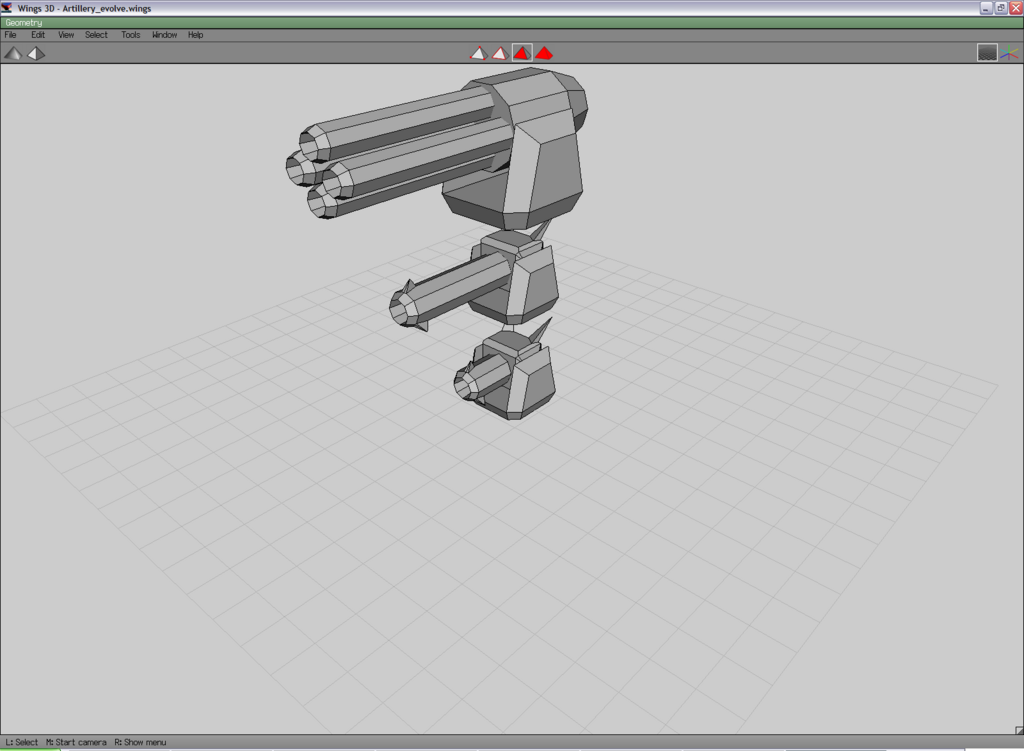The image size is (1024, 751).
Task: Restore down the Wings 3D window
Action: [1000, 7]
